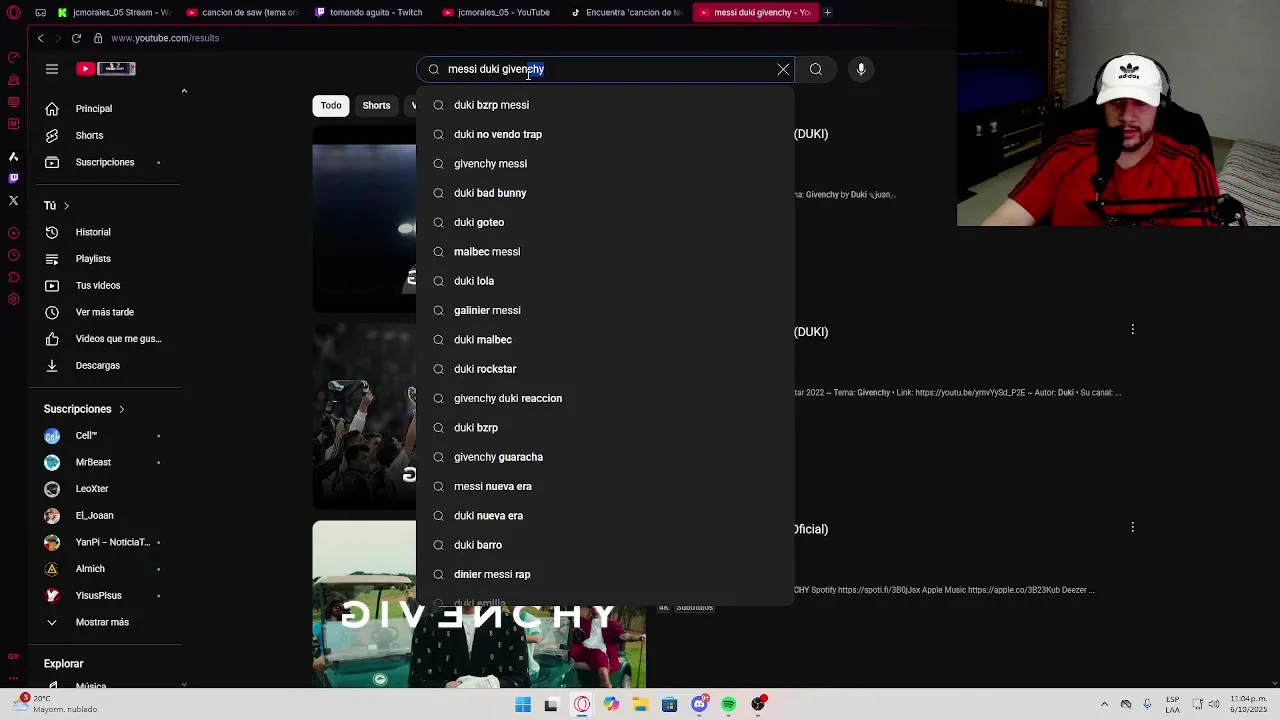Expand the Tú section

click(56, 205)
